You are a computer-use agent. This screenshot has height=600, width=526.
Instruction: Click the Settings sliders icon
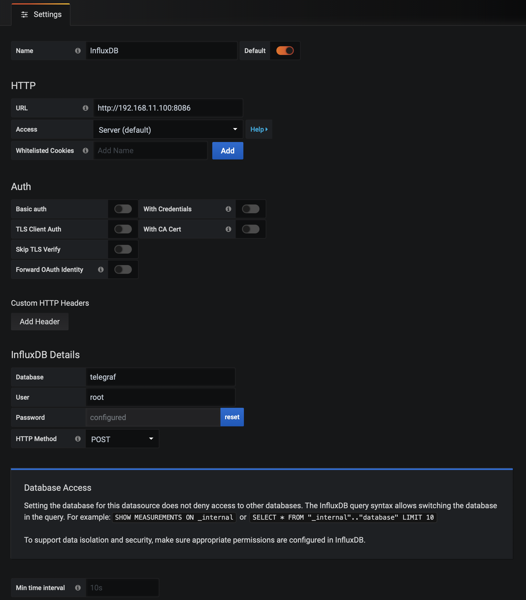pos(24,15)
